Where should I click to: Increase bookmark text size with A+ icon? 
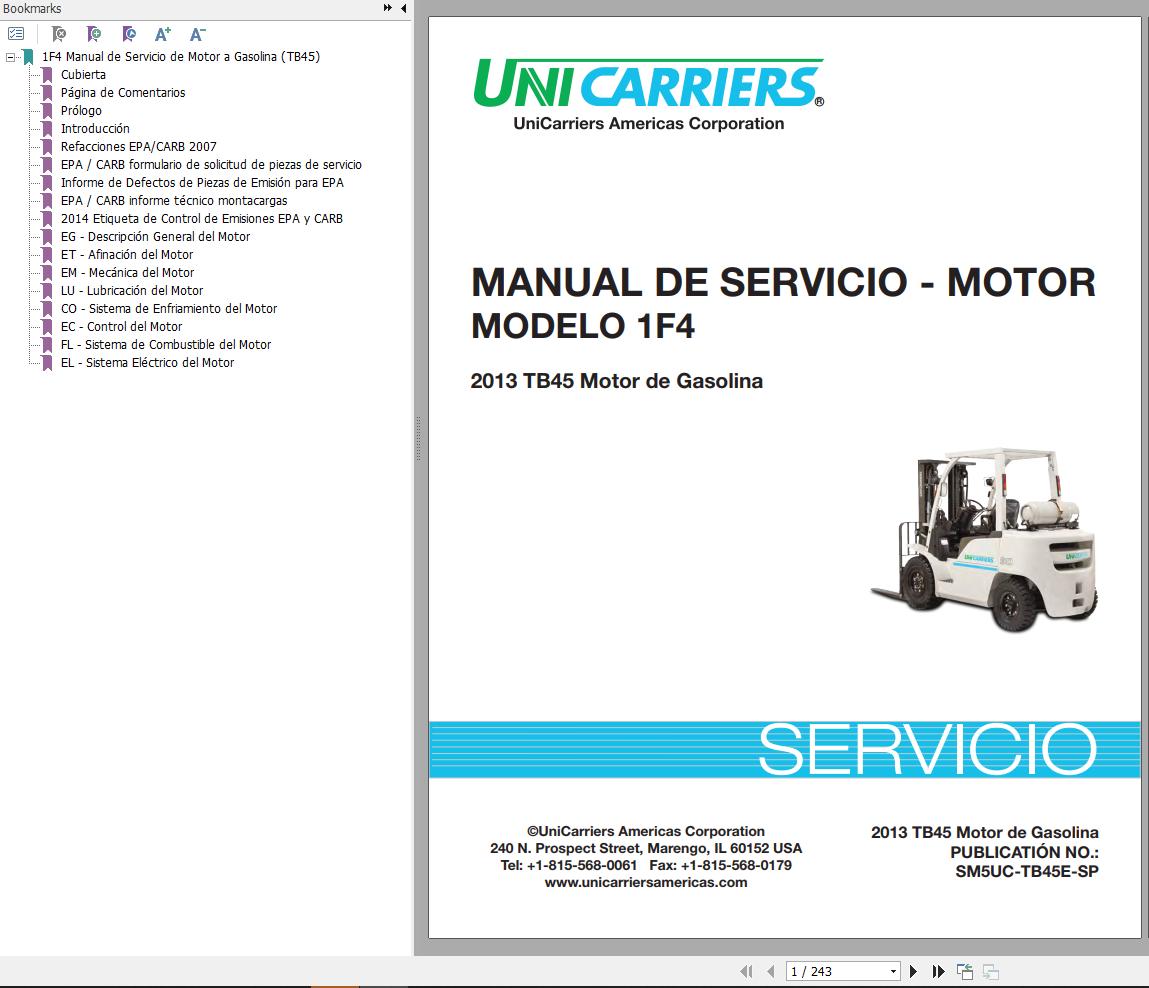point(162,33)
